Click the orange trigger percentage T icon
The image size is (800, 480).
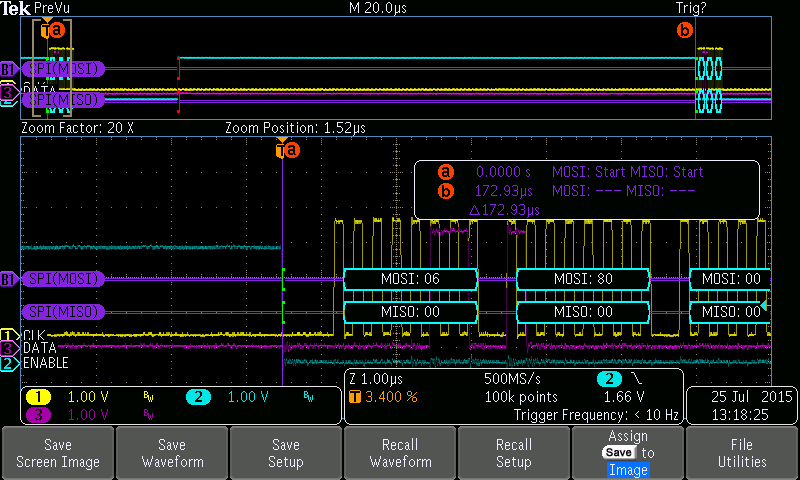pos(354,397)
